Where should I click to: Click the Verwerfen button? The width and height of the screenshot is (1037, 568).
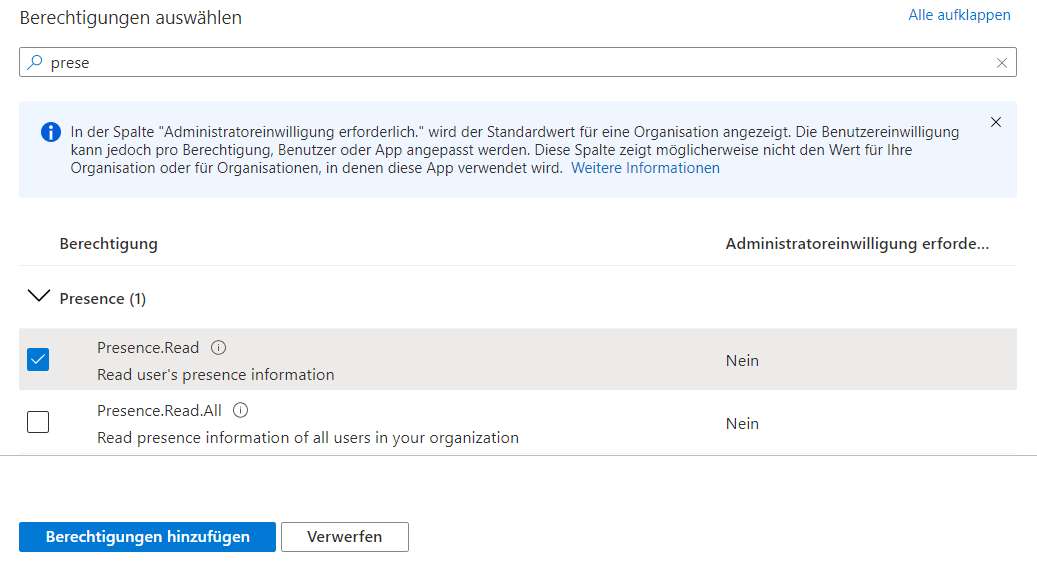345,537
